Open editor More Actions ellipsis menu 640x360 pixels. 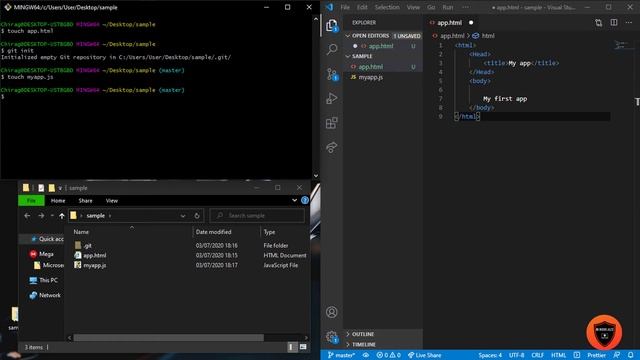point(629,22)
